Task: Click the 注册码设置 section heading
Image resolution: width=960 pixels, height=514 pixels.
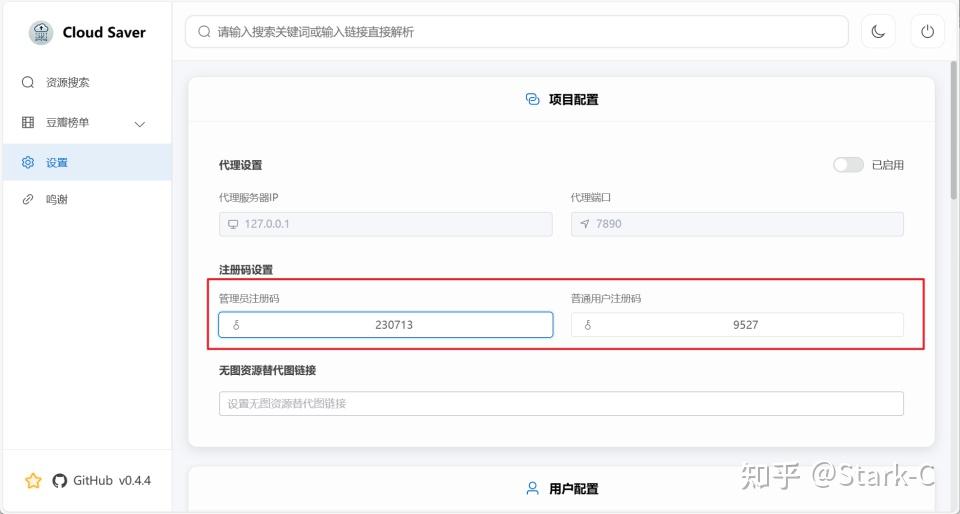Action: point(246,270)
